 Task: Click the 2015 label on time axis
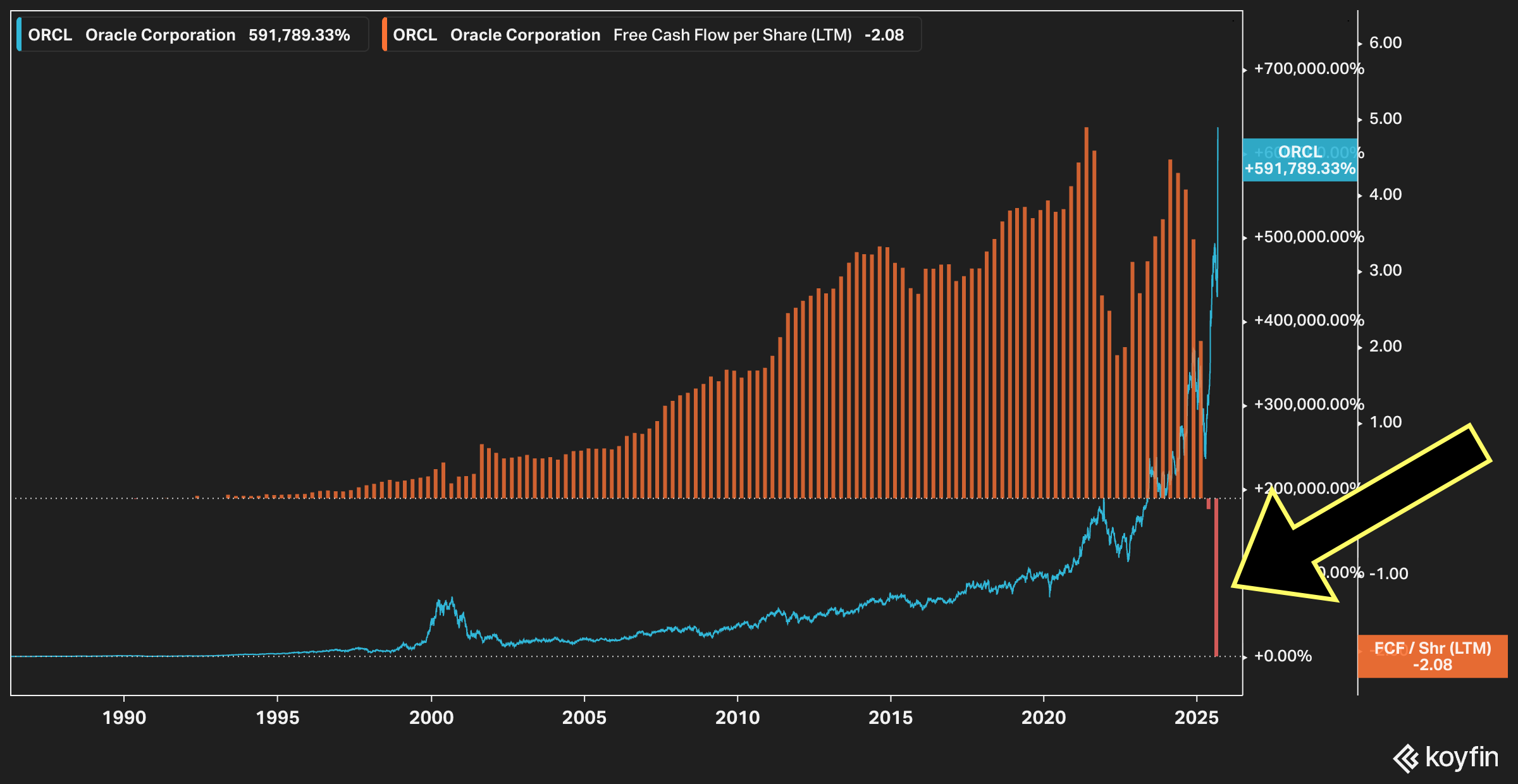(x=891, y=718)
